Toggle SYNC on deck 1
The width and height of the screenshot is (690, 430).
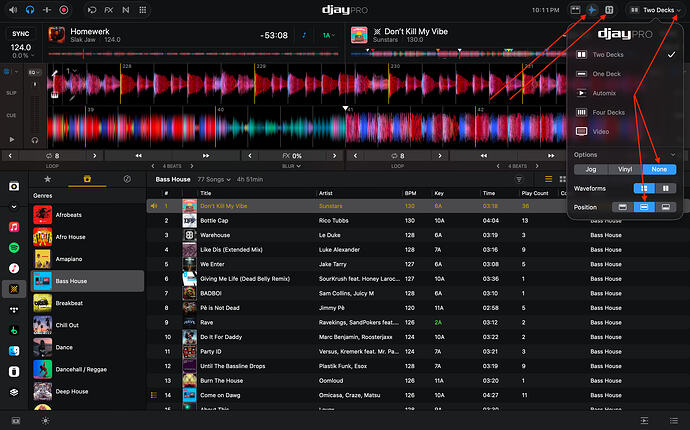click(21, 33)
